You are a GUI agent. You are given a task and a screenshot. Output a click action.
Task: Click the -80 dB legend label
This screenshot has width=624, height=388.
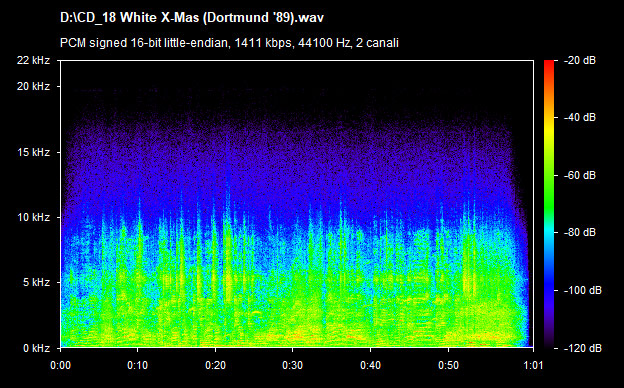click(580, 232)
